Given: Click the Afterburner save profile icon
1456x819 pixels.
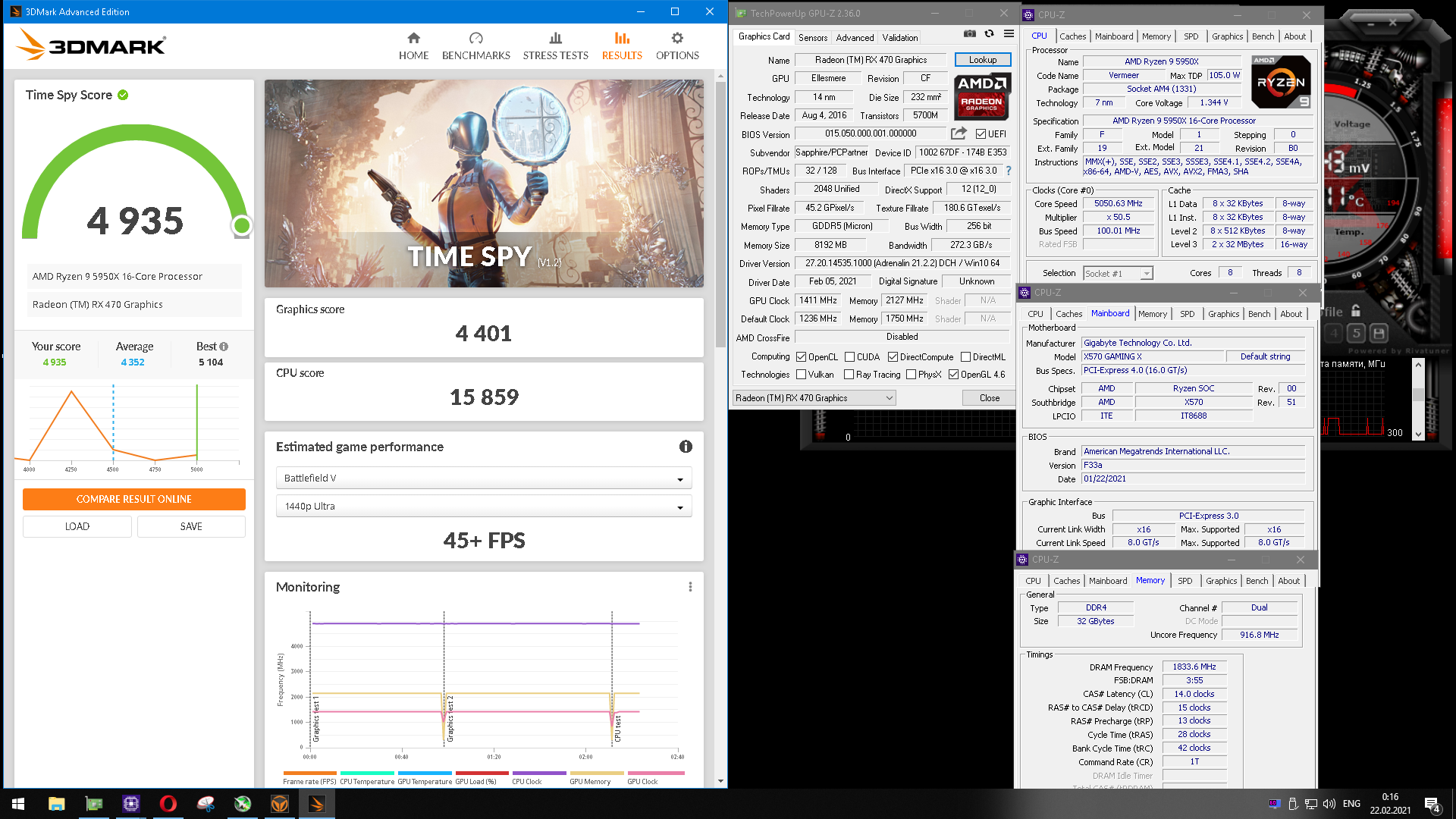Looking at the screenshot, I should tap(1379, 333).
